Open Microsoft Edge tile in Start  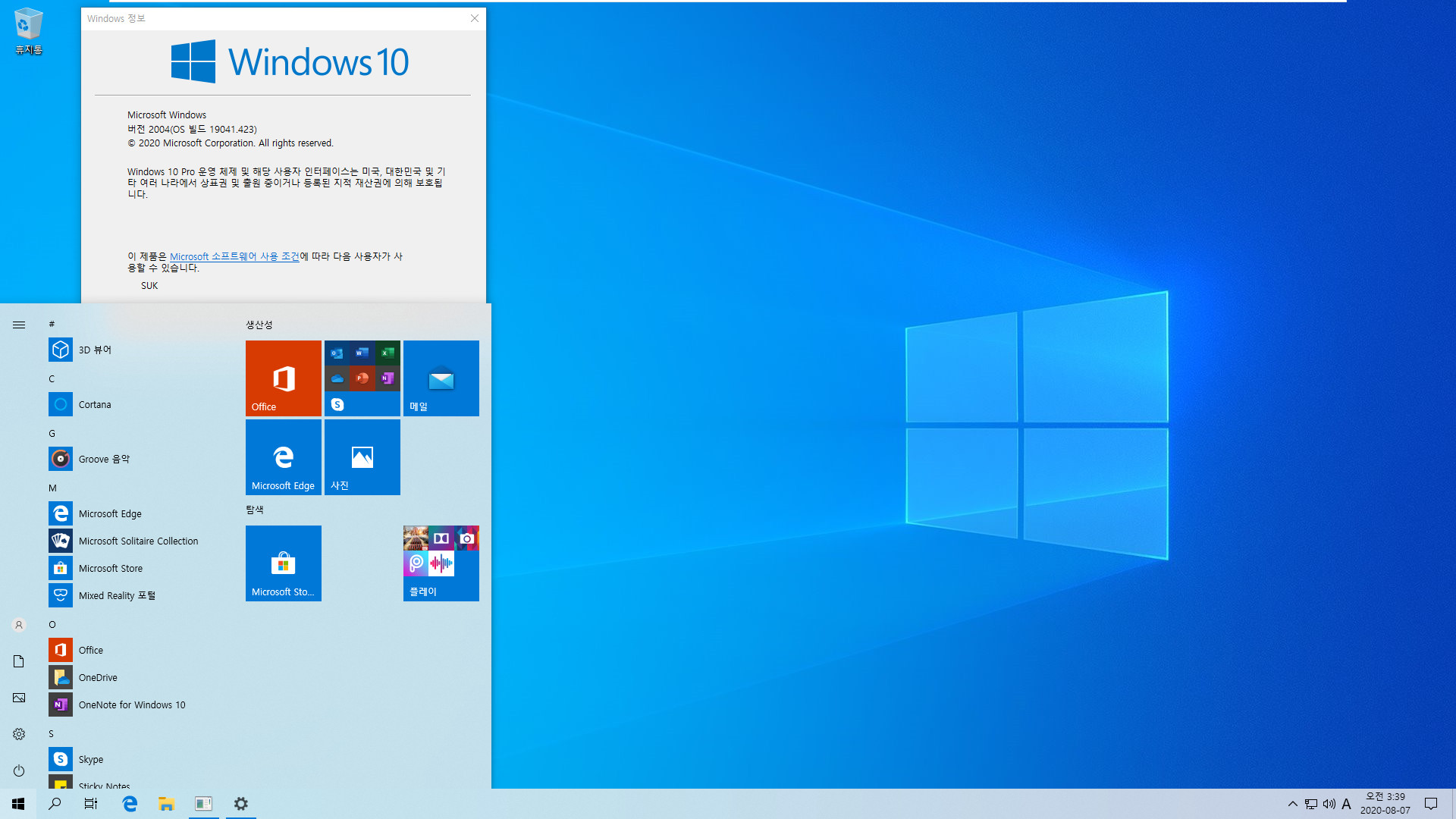(283, 457)
